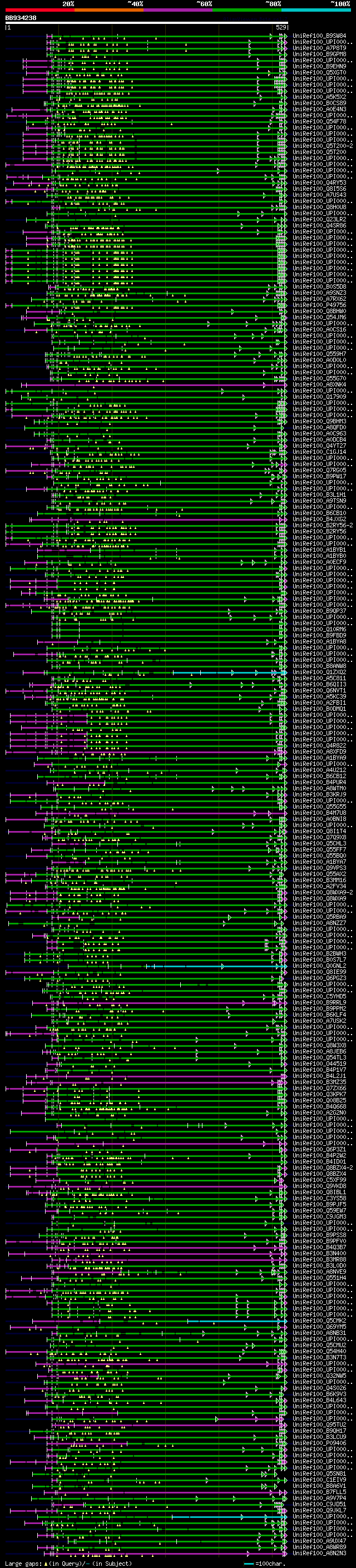
Task: Choose the UniRef100_B4M7U8 entry
Action: pyautogui.click(x=319, y=813)
